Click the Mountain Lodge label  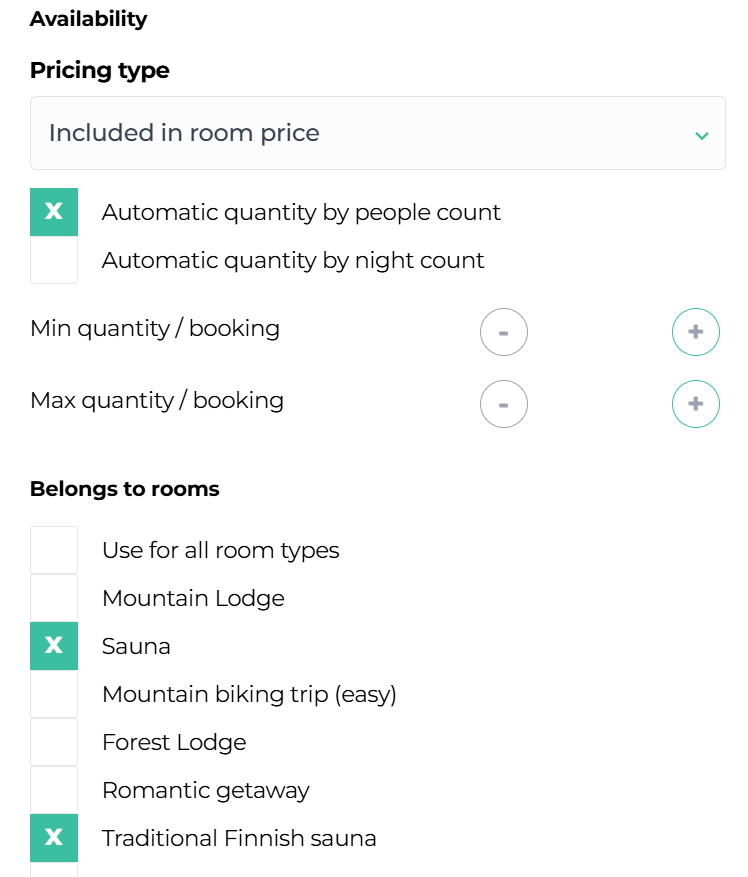(193, 598)
